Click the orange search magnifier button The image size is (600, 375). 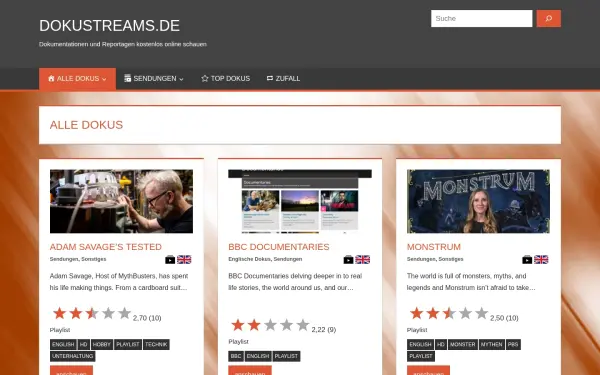(548, 18)
